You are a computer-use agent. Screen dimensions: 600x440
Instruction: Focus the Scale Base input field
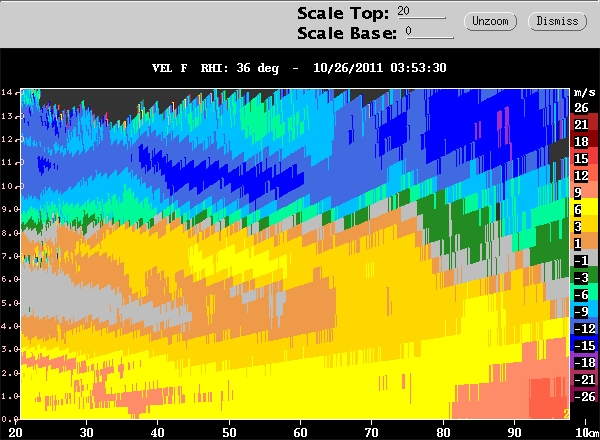pyautogui.click(x=429, y=32)
